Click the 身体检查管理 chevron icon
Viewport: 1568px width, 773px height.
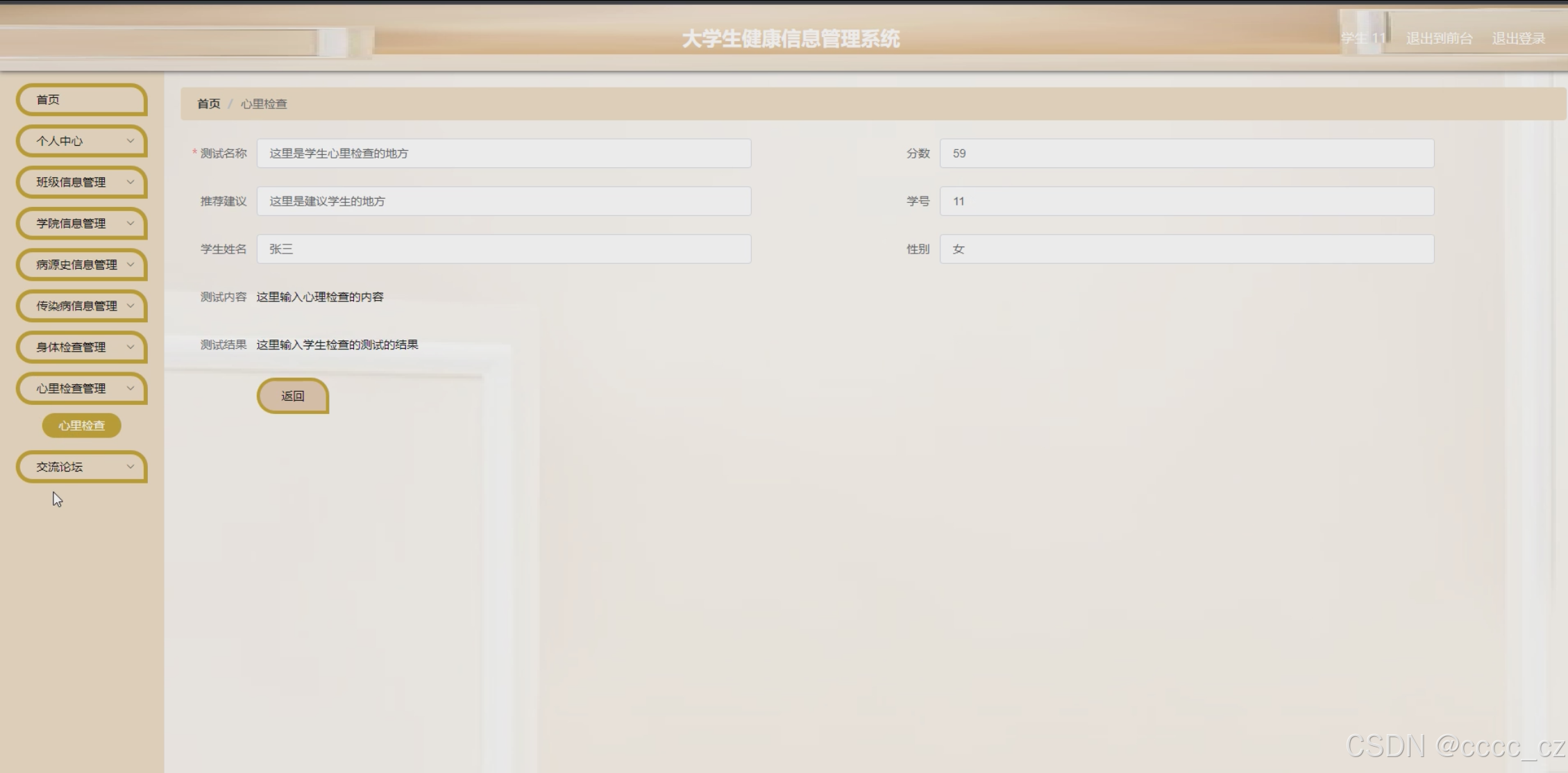(130, 347)
